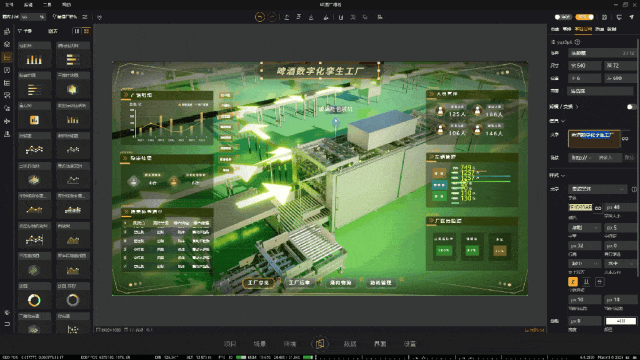Click the second bottom button in dashboard preview
Viewport: 640px width, 360px height.
click(x=299, y=282)
